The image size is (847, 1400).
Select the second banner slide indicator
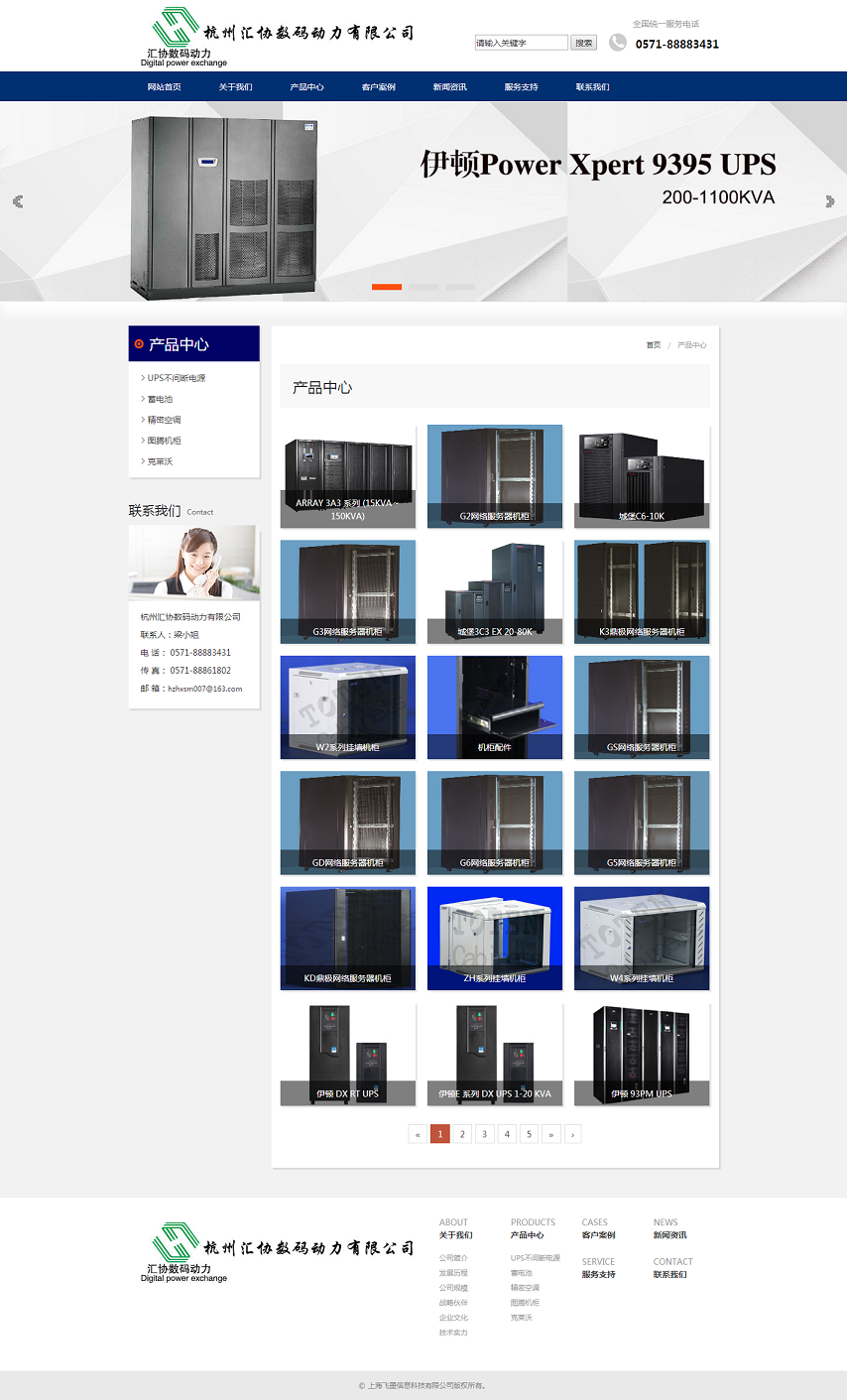423,287
